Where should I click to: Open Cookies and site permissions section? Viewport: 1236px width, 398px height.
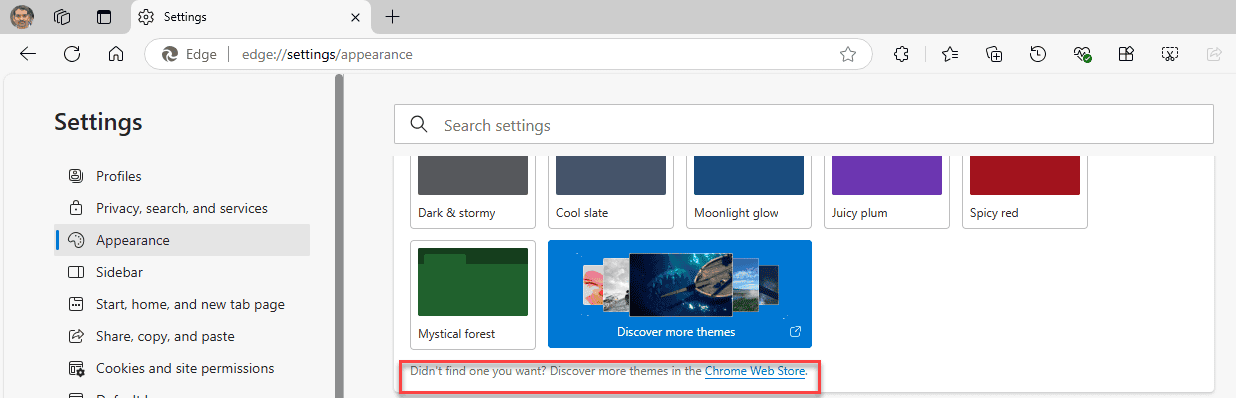click(x=182, y=368)
